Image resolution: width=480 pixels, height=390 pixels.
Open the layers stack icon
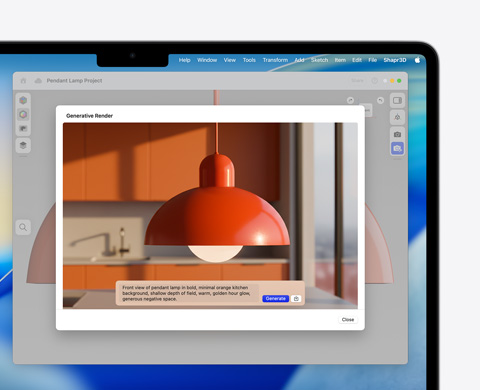[23, 145]
